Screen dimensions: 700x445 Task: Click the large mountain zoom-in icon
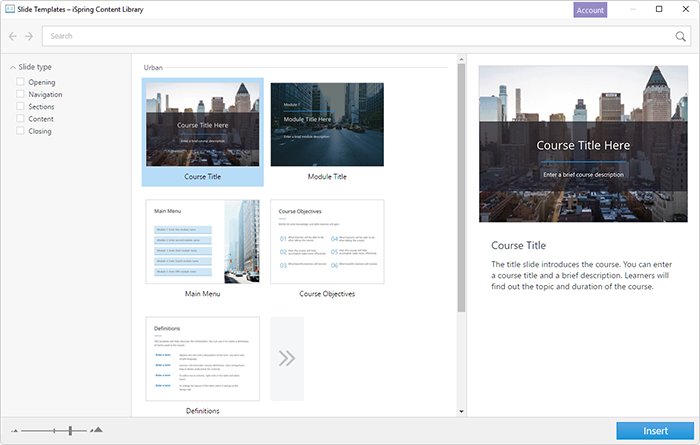click(x=96, y=430)
